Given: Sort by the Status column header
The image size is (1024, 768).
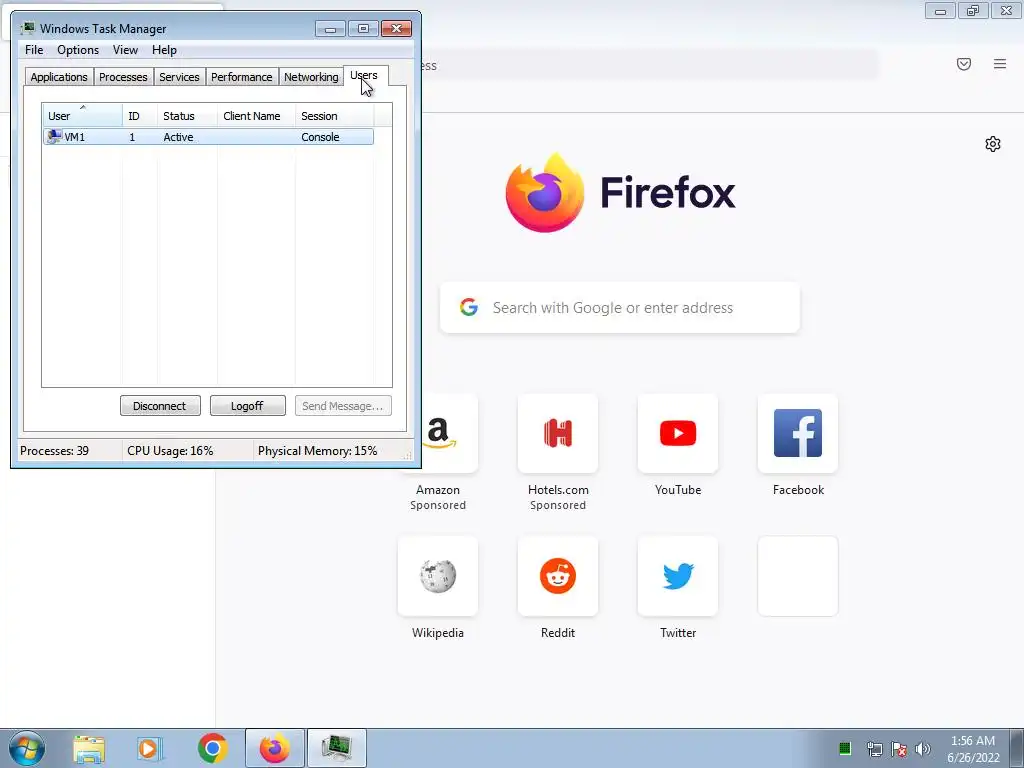Looking at the screenshot, I should [187, 116].
